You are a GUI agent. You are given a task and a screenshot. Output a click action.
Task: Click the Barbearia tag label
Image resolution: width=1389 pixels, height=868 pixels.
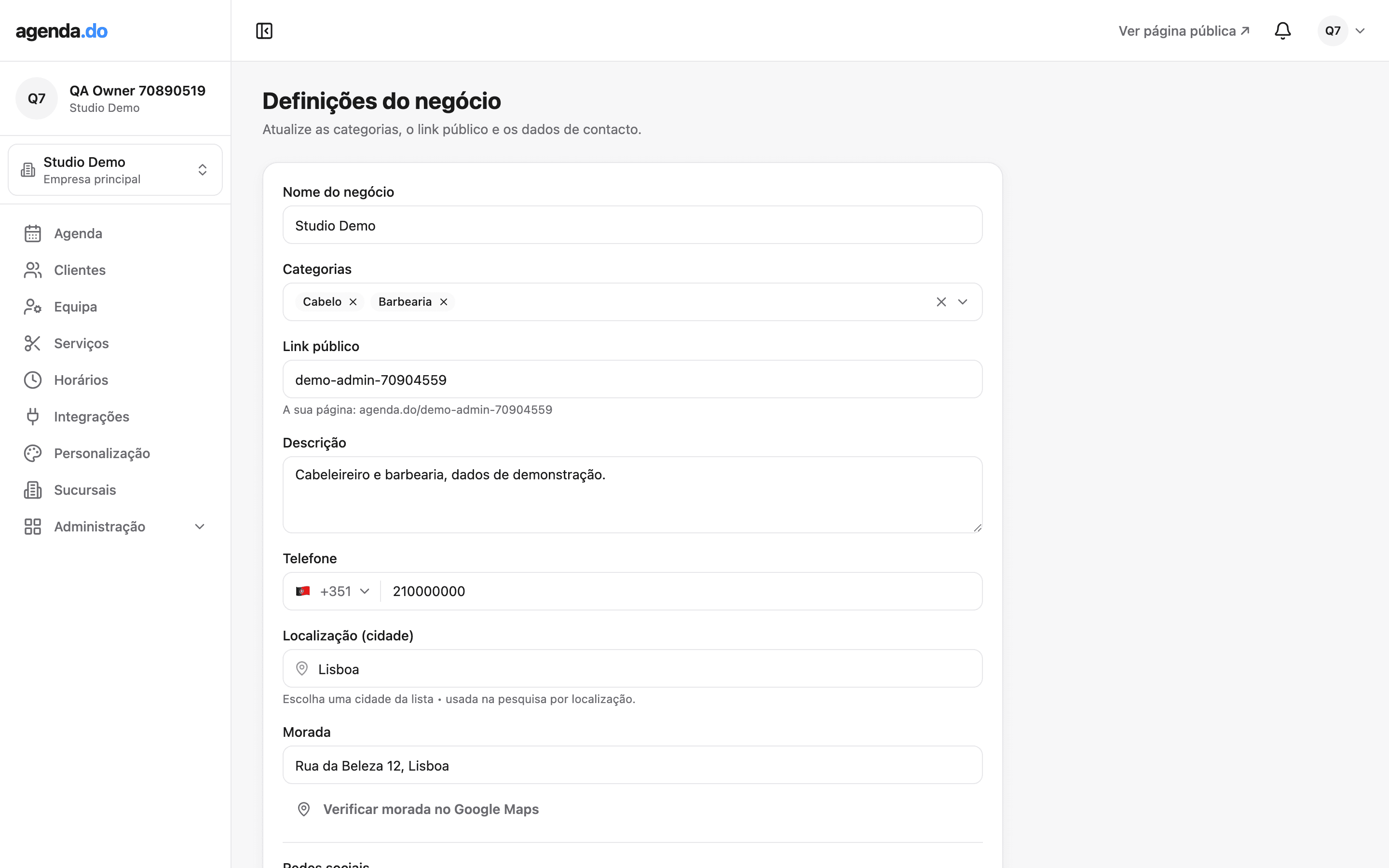405,302
